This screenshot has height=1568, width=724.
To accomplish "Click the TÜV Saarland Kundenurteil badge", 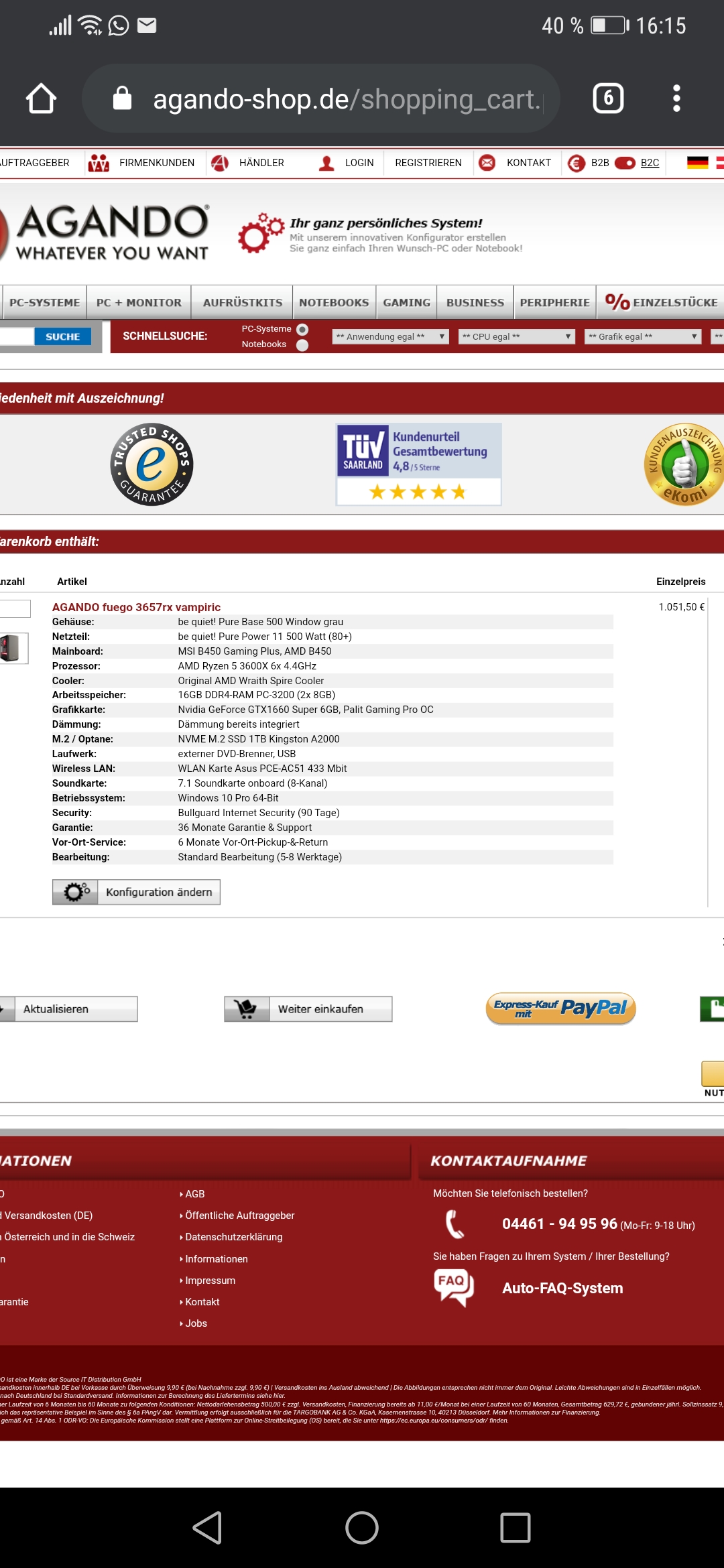I will click(419, 464).
